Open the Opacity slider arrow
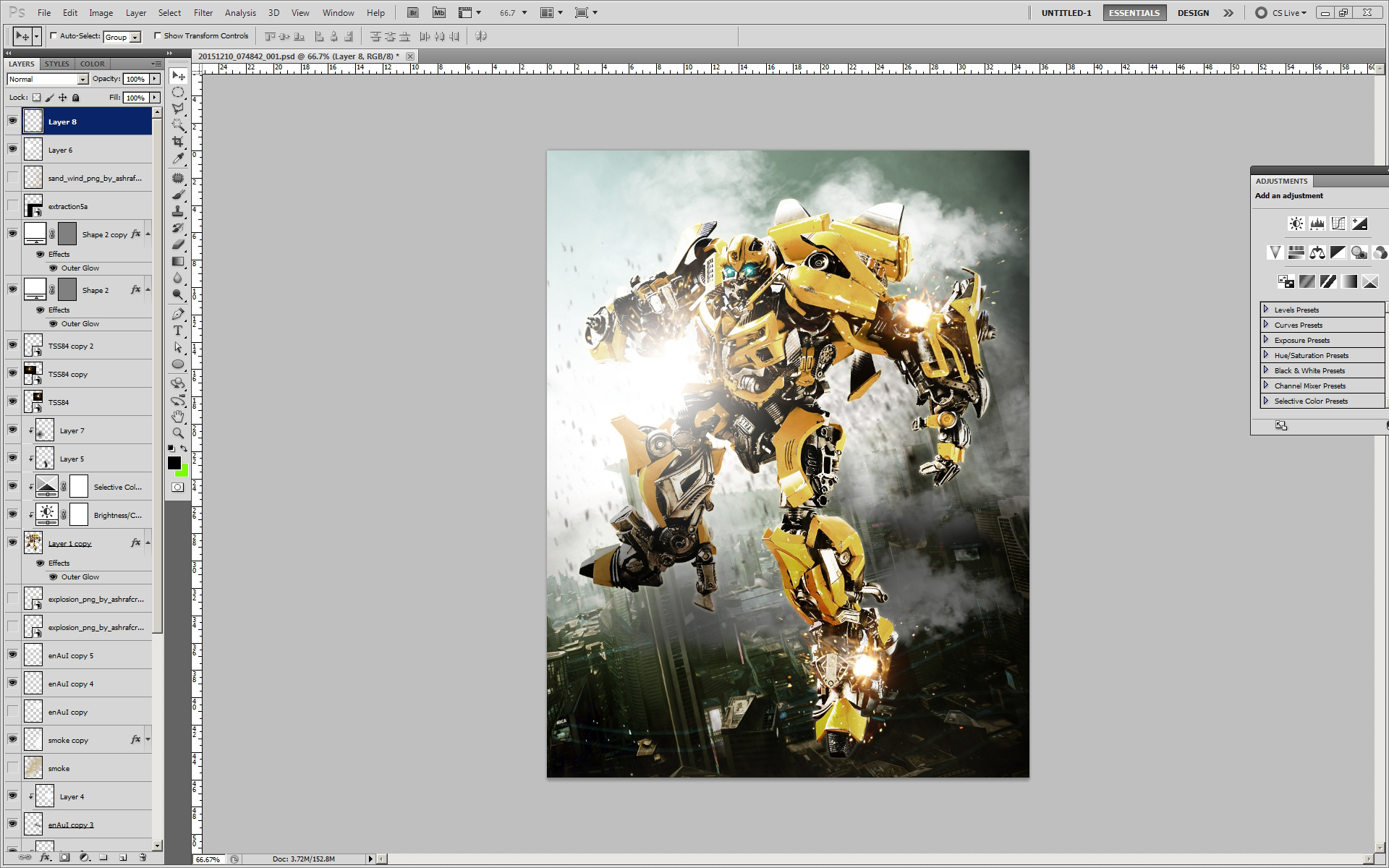Screen dimensions: 1389x868 click(x=155, y=79)
